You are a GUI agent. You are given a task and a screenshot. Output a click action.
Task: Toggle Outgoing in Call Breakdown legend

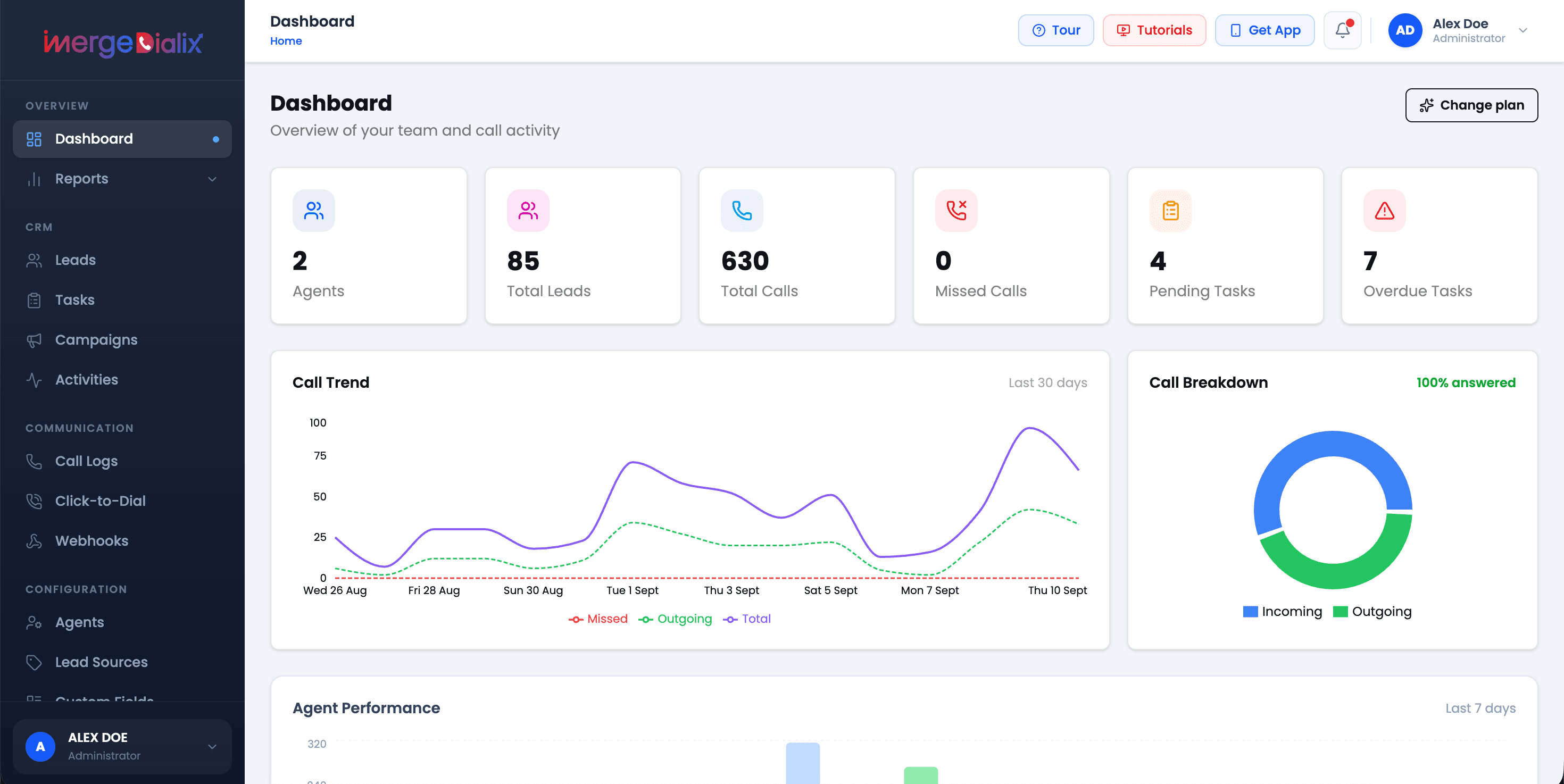[1372, 612]
